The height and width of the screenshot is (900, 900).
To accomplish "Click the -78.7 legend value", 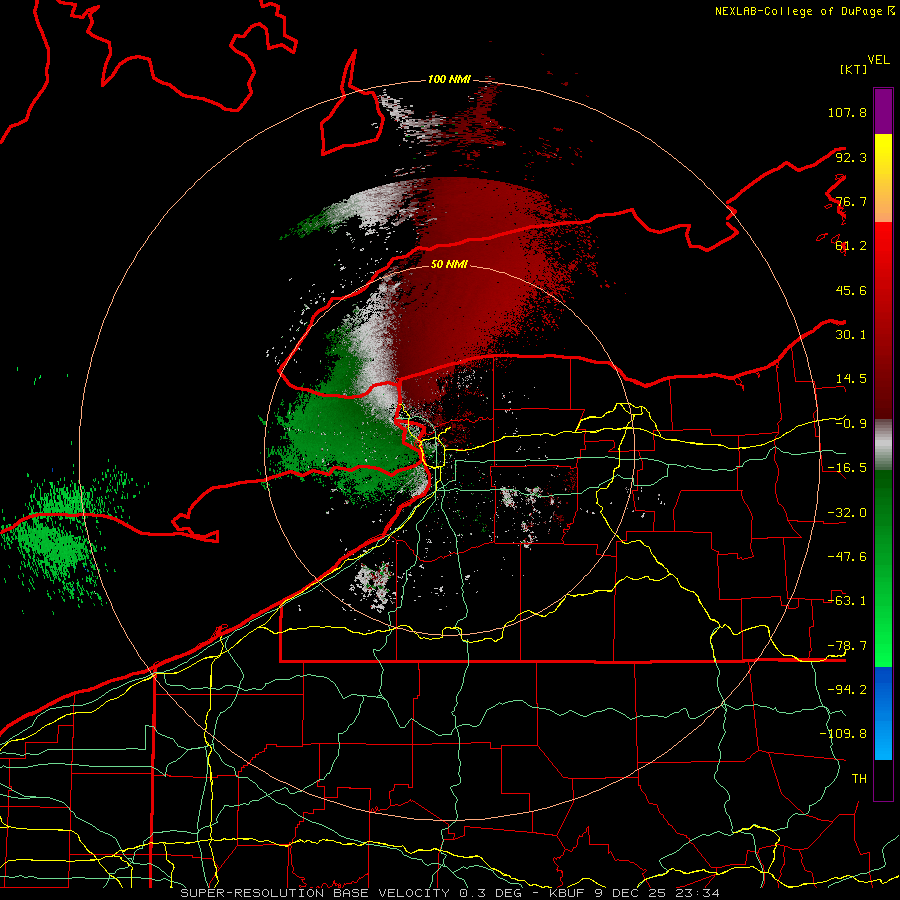I will pos(847,646).
